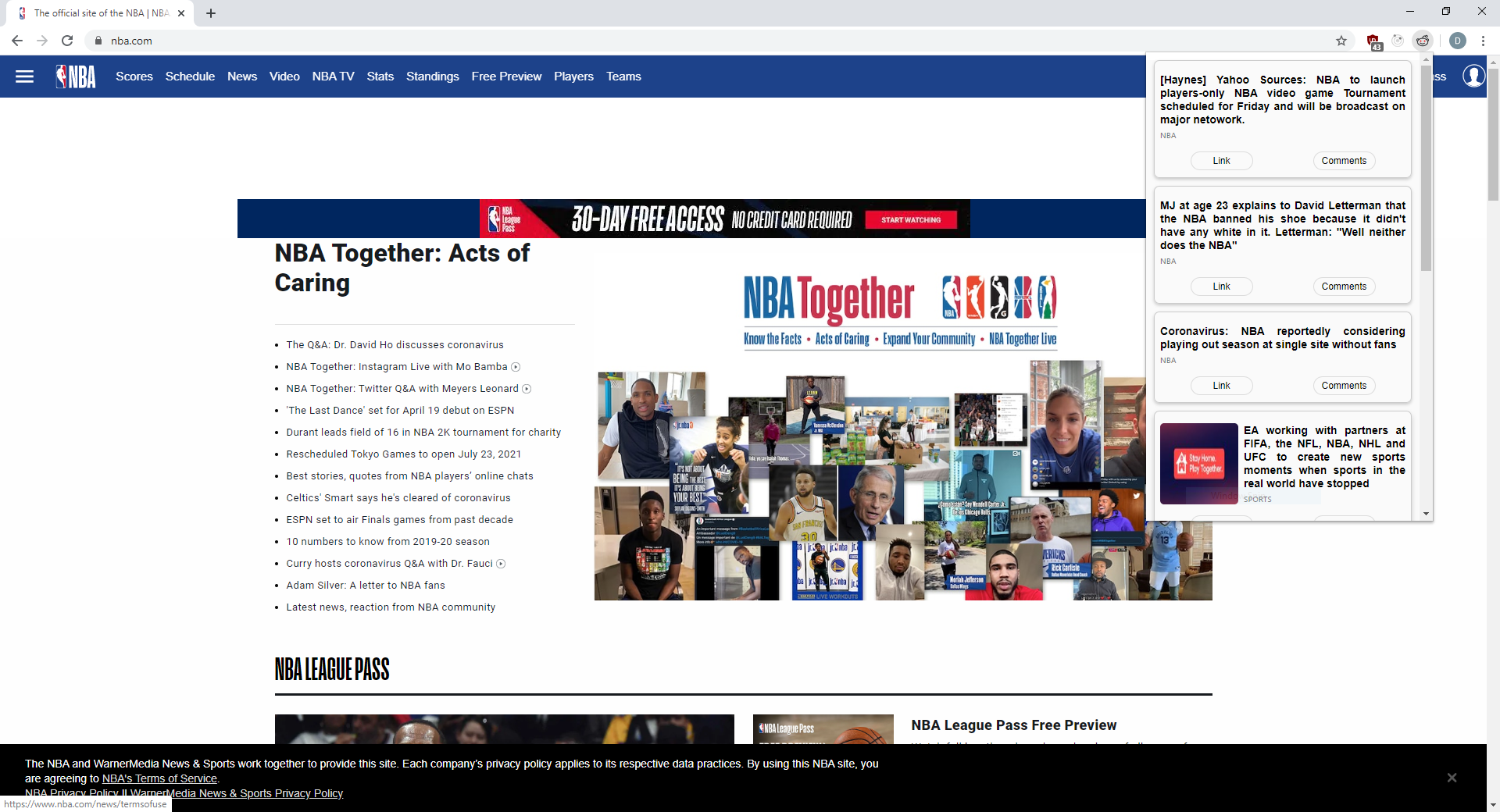The image size is (1500, 812).
Task: Open 'The Last Dance' ESPN debut article
Action: [x=400, y=411]
